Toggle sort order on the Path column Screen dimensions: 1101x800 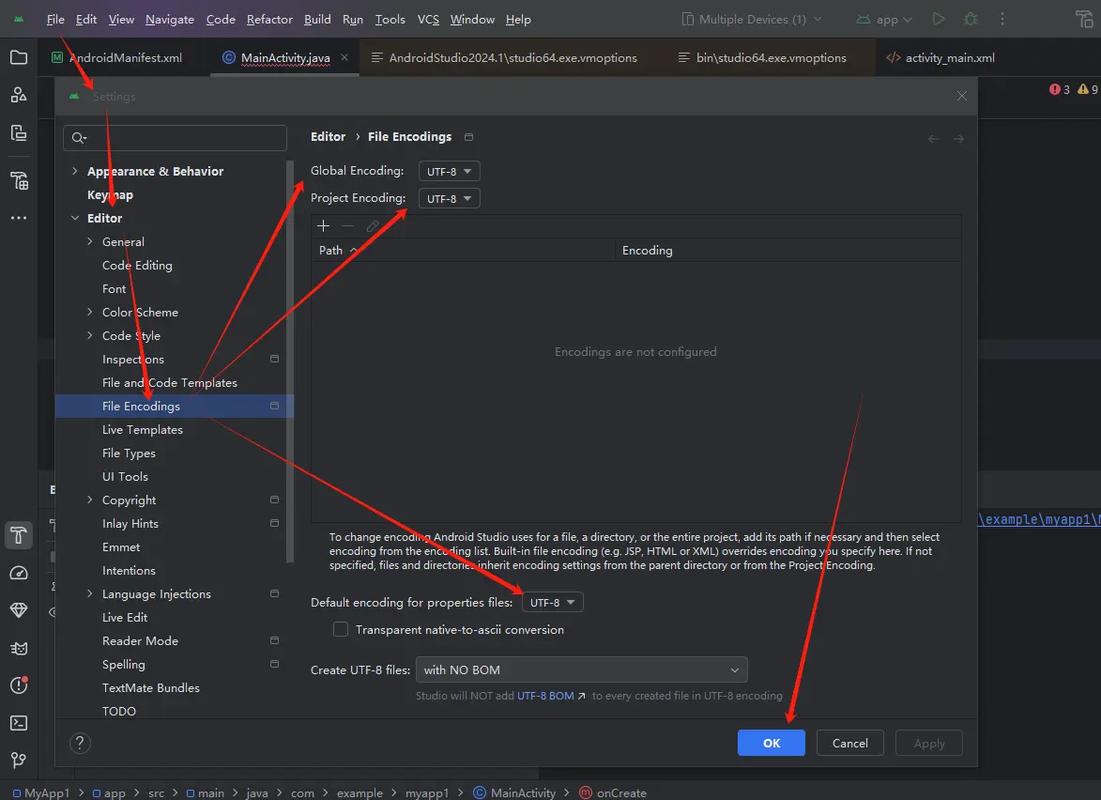click(x=332, y=250)
